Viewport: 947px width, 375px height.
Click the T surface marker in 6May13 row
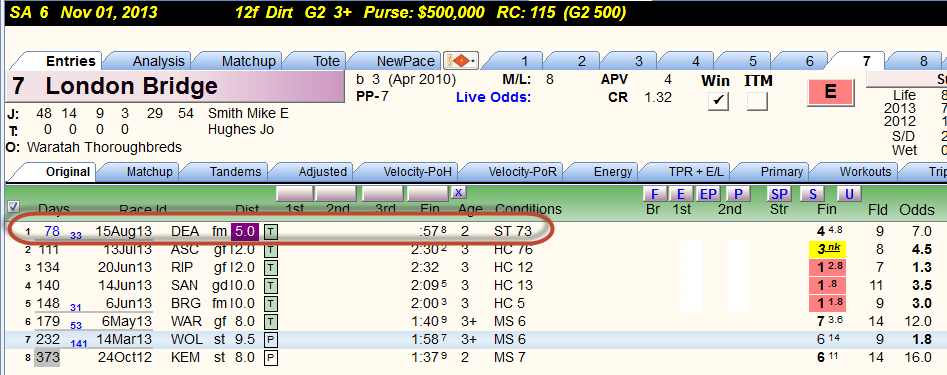tap(271, 321)
